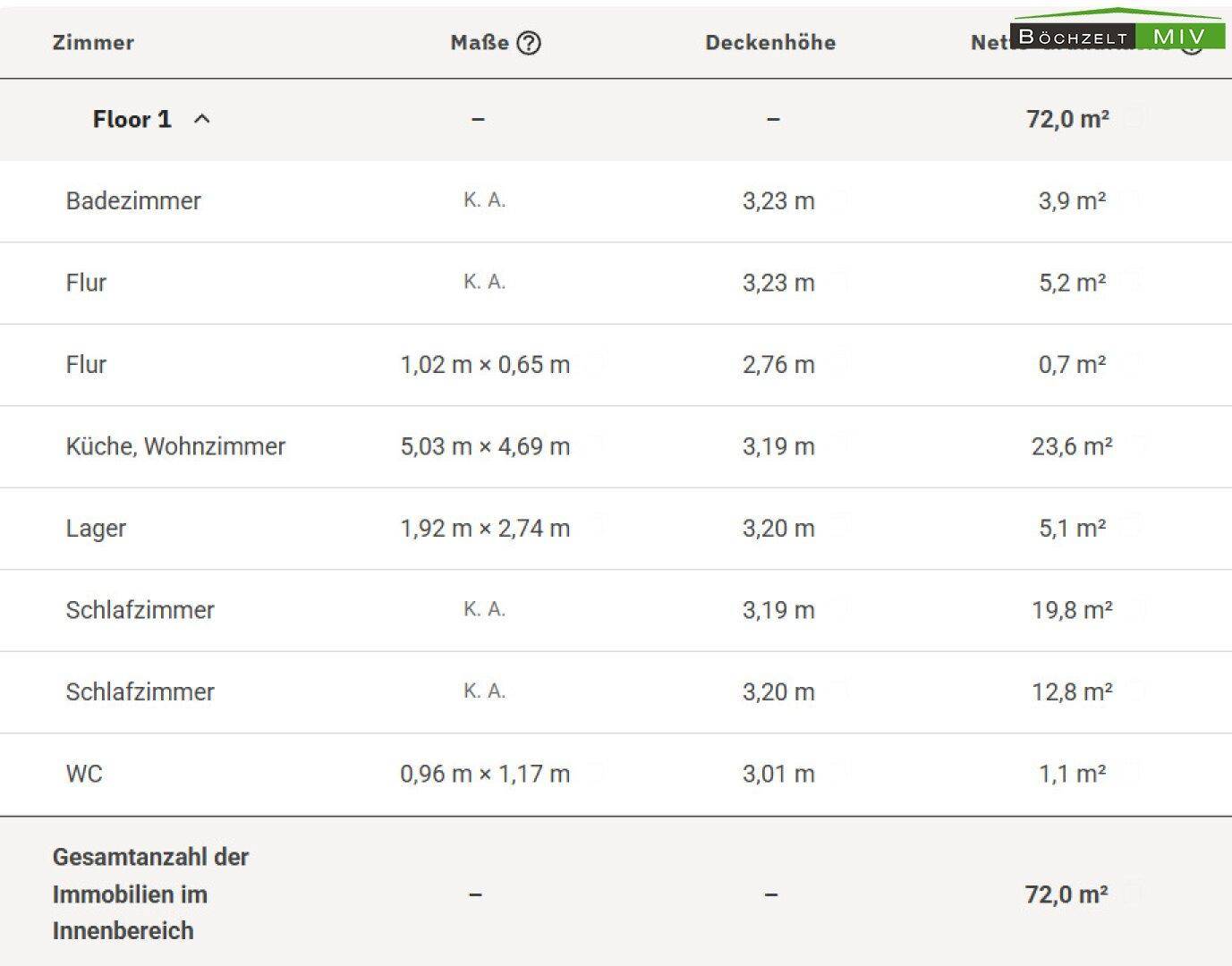This screenshot has width=1232, height=966.
Task: Select the Floor 1 group label
Action: coord(132,119)
